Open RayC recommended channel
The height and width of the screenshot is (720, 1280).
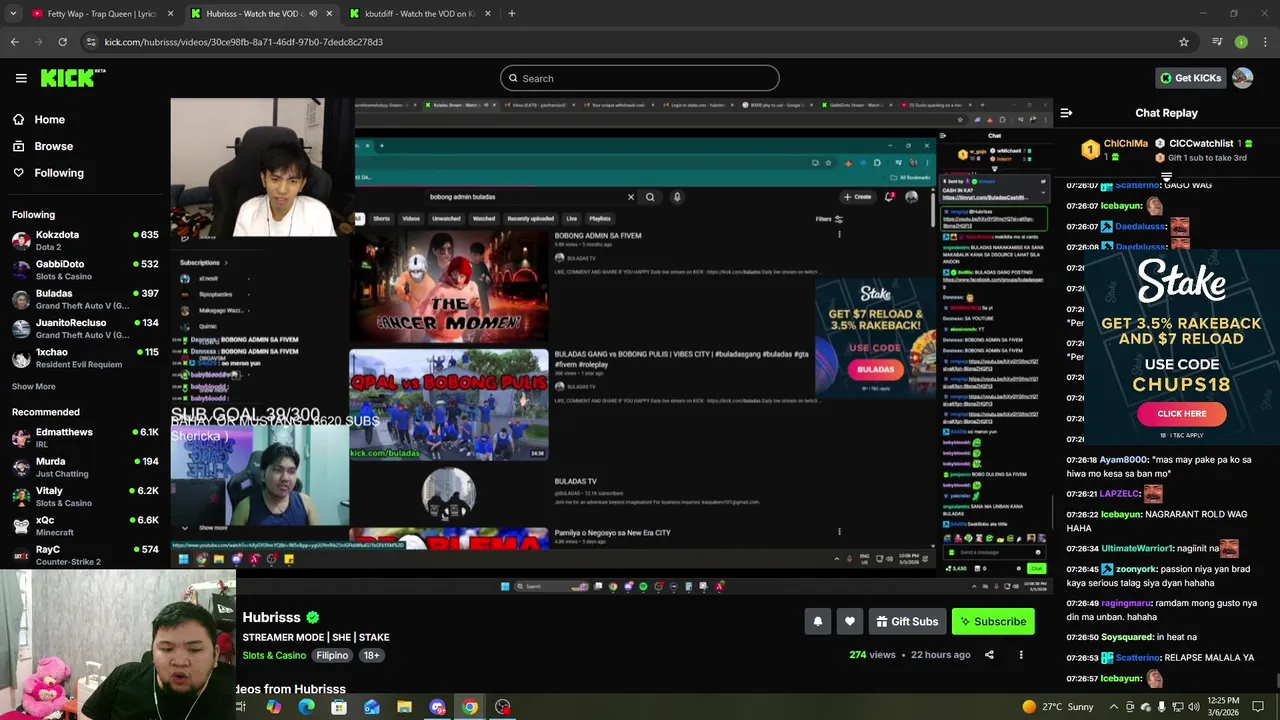[x=85, y=555]
